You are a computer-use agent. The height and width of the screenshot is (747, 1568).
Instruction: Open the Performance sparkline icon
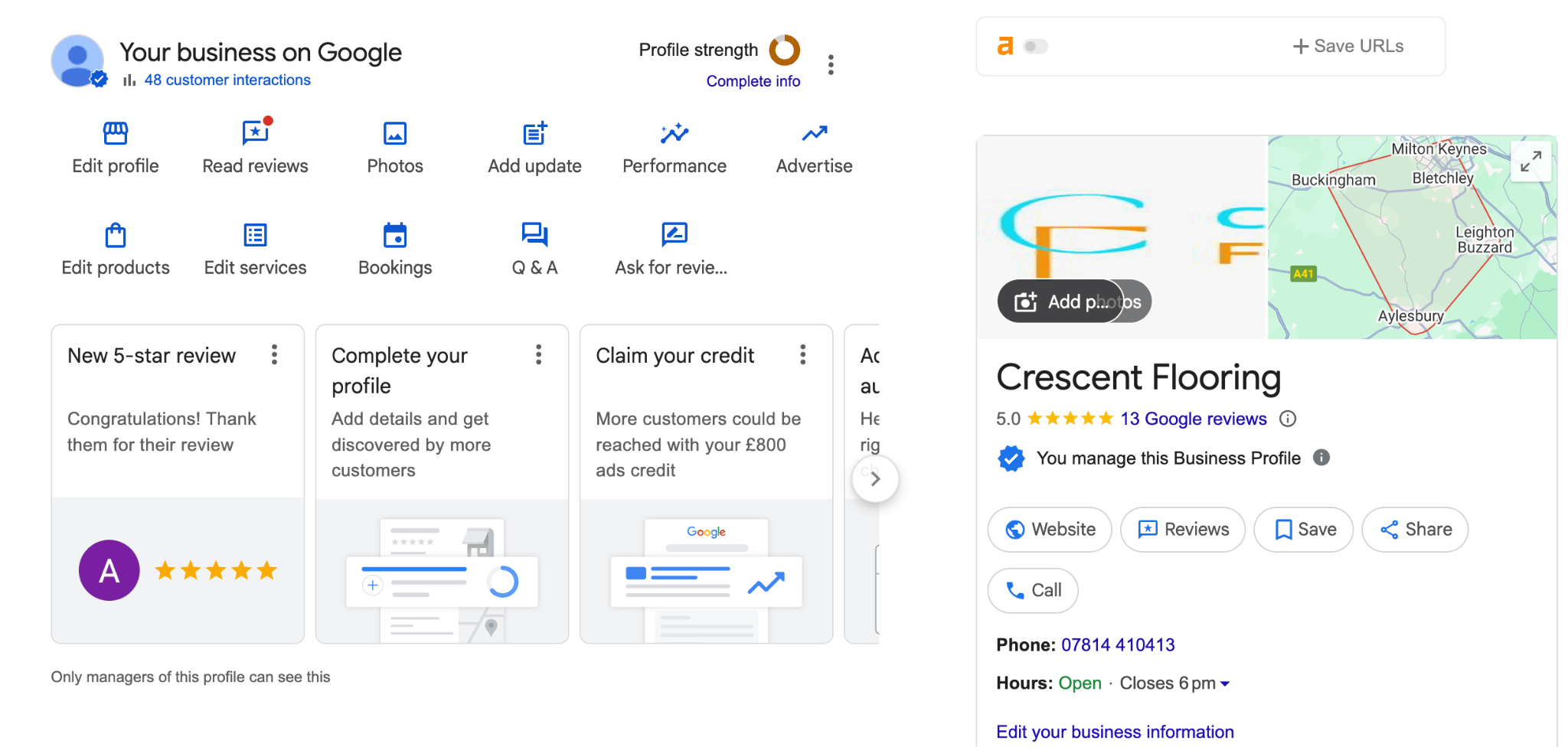(x=675, y=133)
